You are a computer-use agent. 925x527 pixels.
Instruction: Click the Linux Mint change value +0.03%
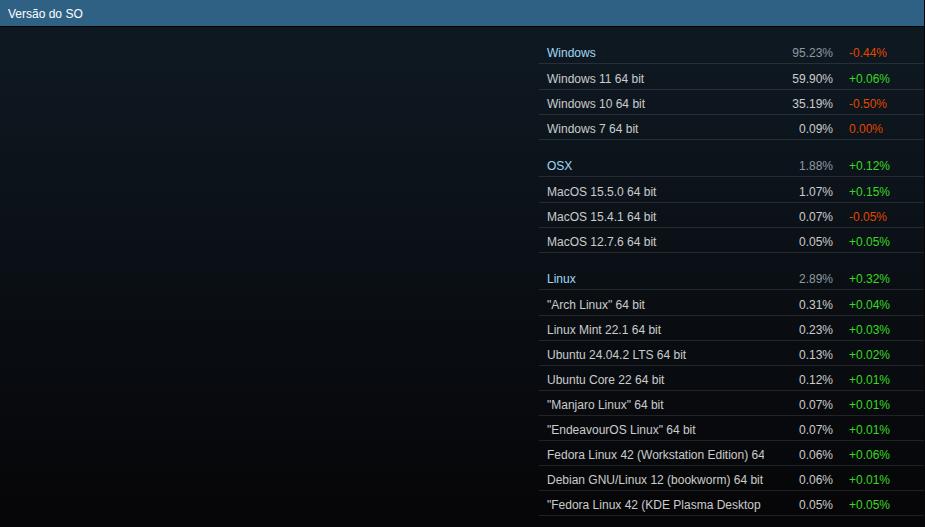point(869,330)
